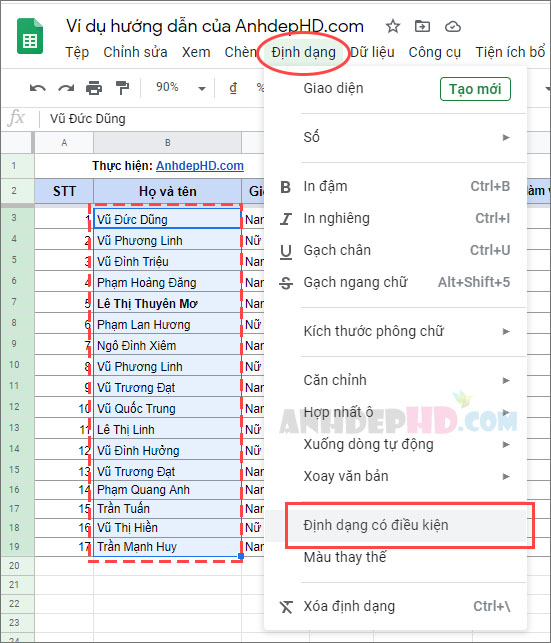
Task: Open the Dữ liệu menu
Action: pos(372,52)
